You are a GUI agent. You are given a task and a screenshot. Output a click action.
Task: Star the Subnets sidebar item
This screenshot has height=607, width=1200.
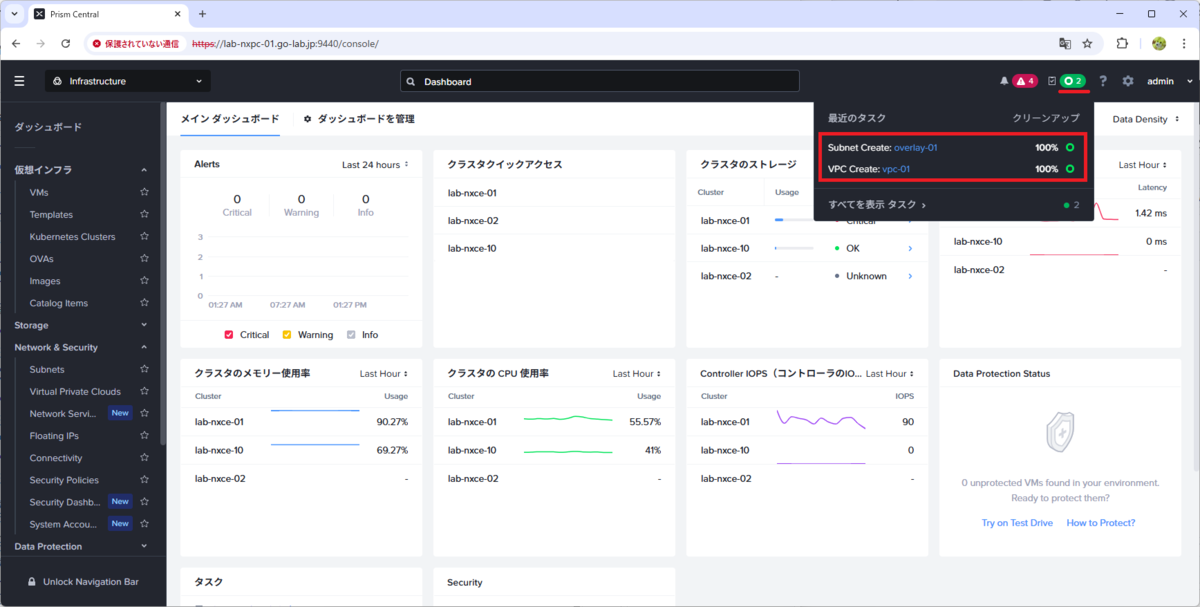pos(144,369)
